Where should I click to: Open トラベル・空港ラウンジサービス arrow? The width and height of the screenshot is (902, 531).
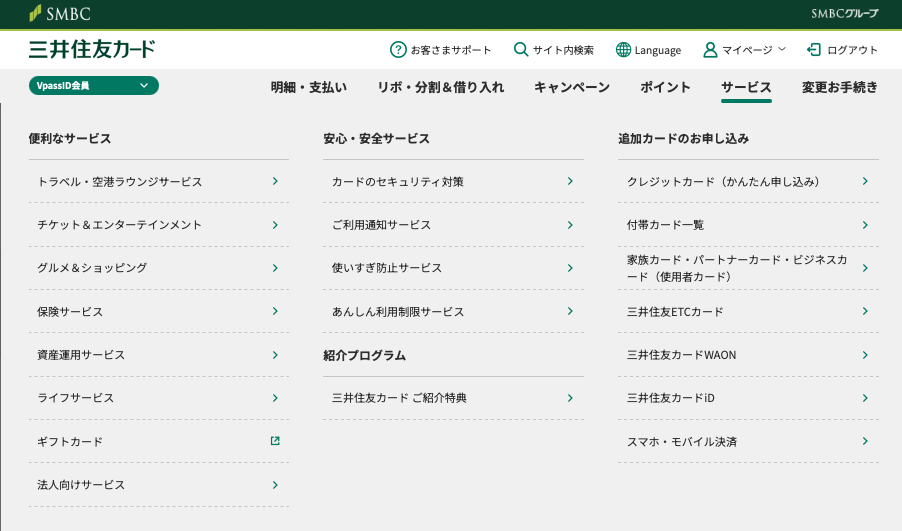(275, 181)
